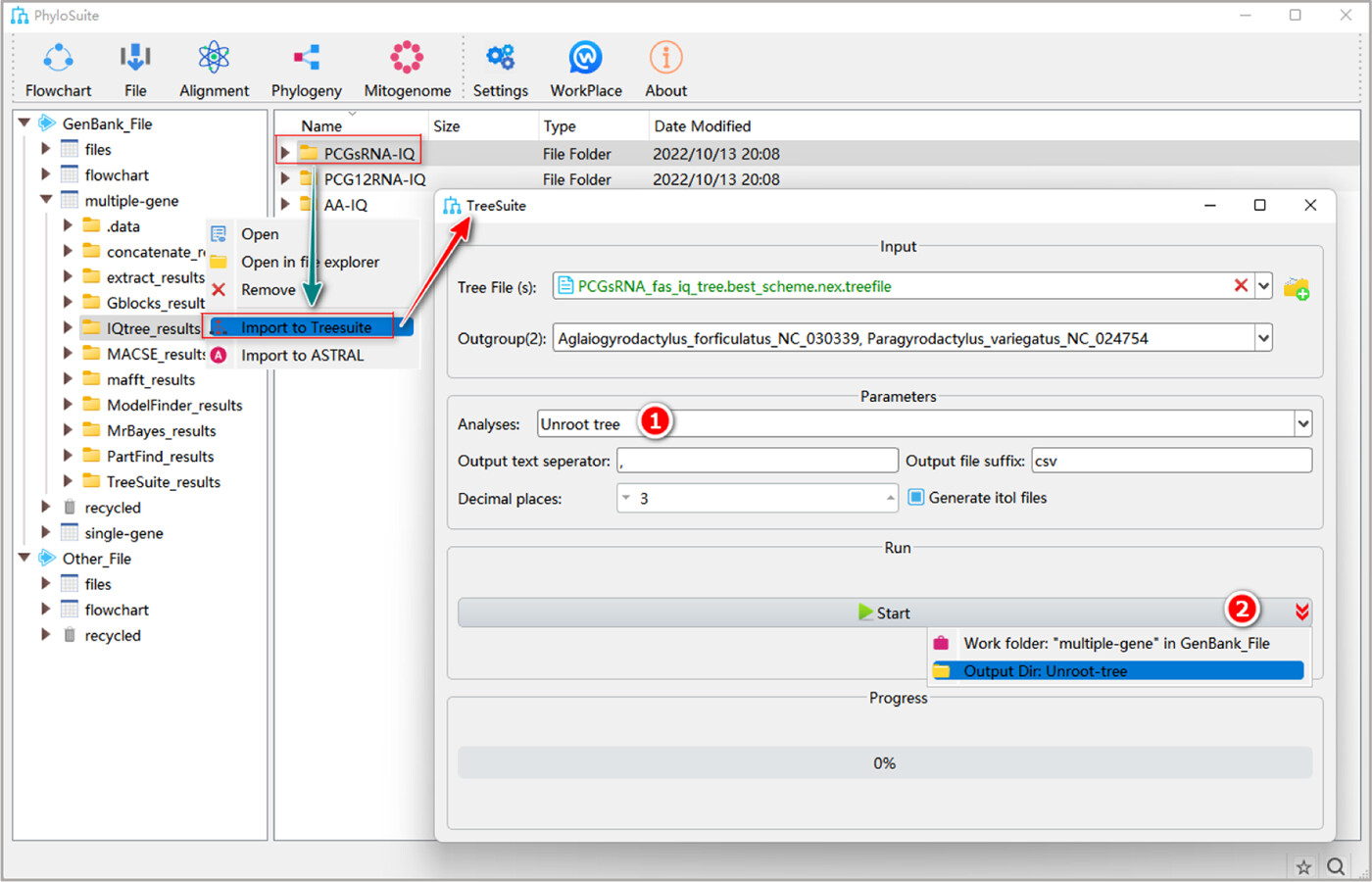Collapse the GenBank_File tree node
The image size is (1372, 882).
pos(24,123)
